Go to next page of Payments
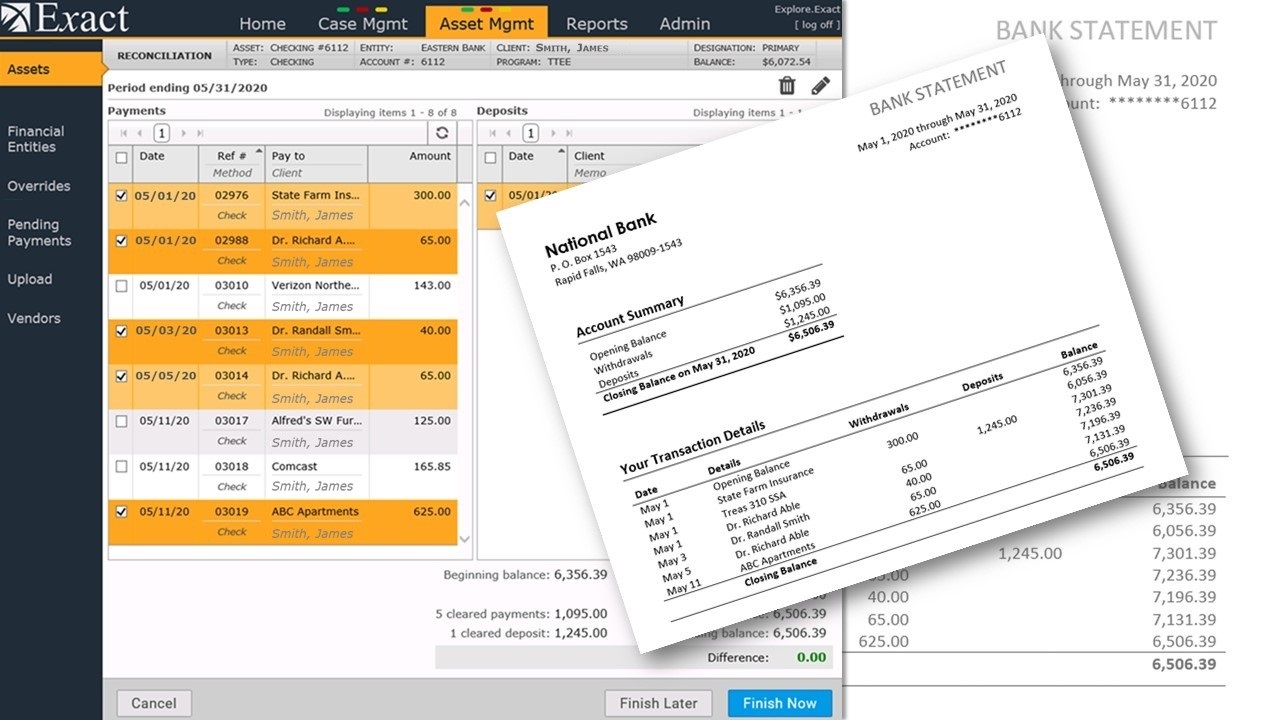1280x720 pixels. pos(184,133)
